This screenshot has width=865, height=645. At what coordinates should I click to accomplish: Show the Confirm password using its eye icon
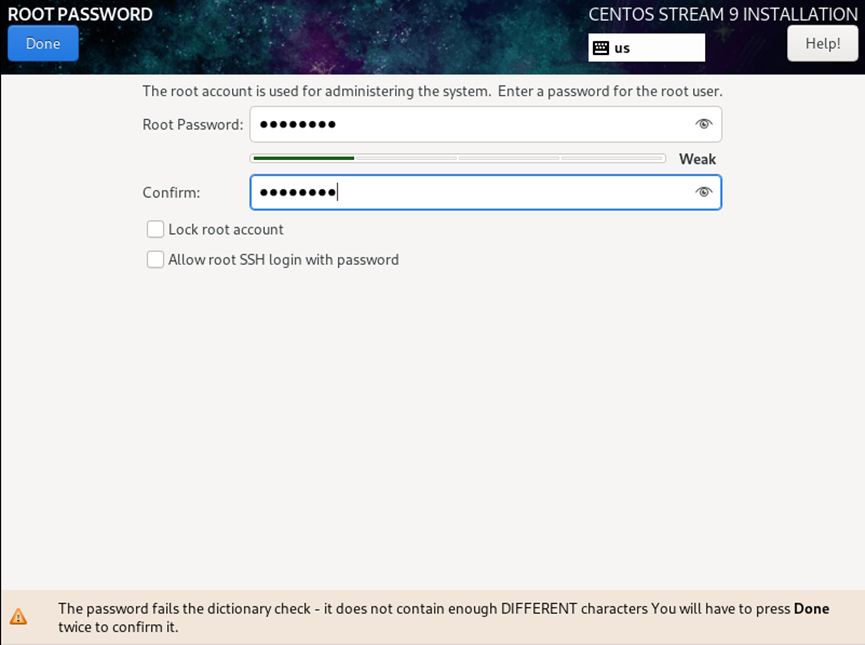click(703, 192)
